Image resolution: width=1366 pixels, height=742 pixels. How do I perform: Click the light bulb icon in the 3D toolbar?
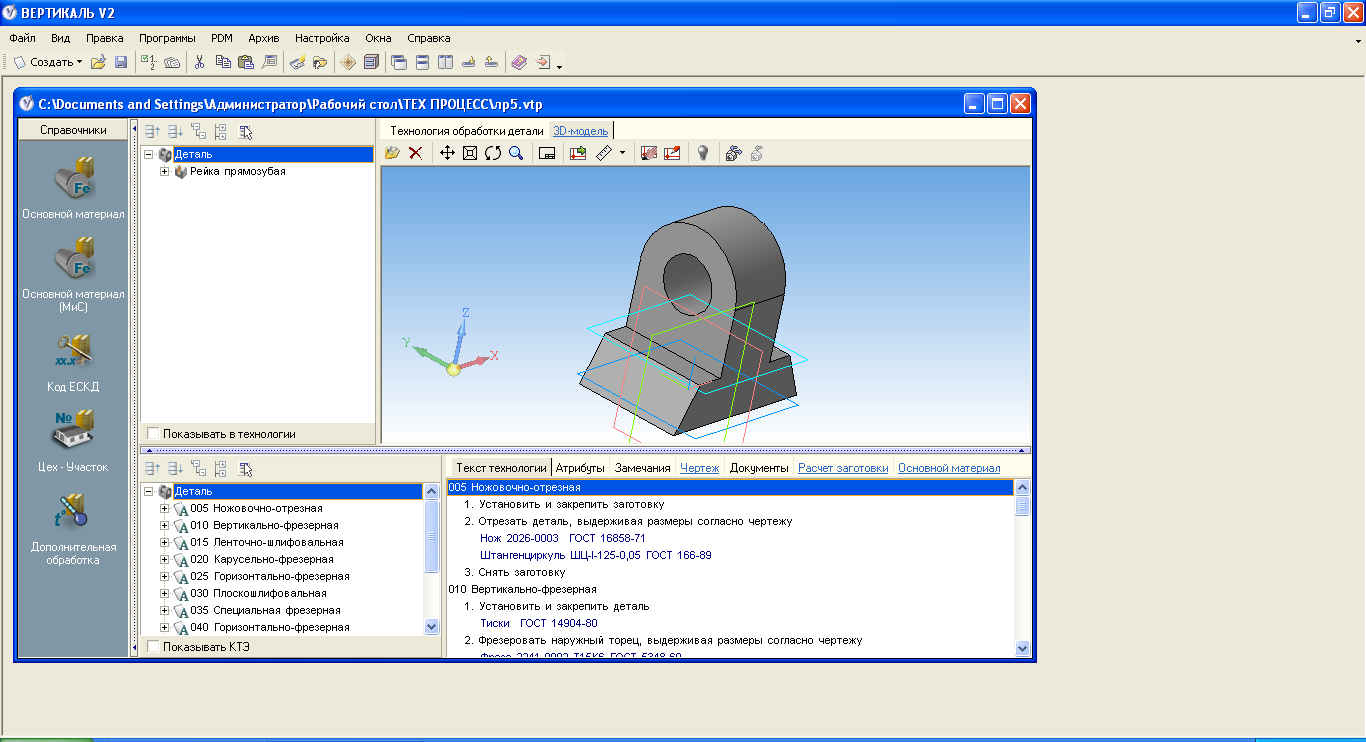click(x=703, y=153)
